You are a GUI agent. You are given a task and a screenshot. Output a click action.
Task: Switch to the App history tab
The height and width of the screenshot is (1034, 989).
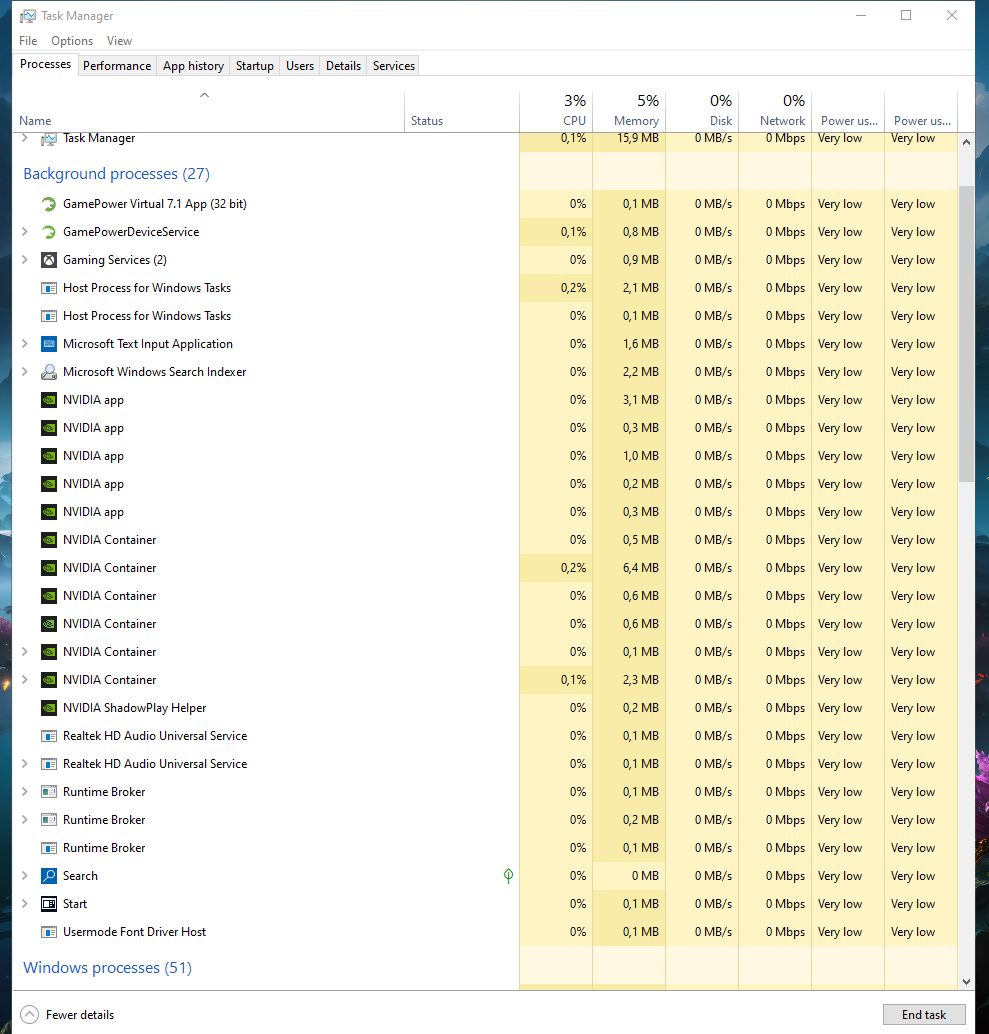pos(193,66)
